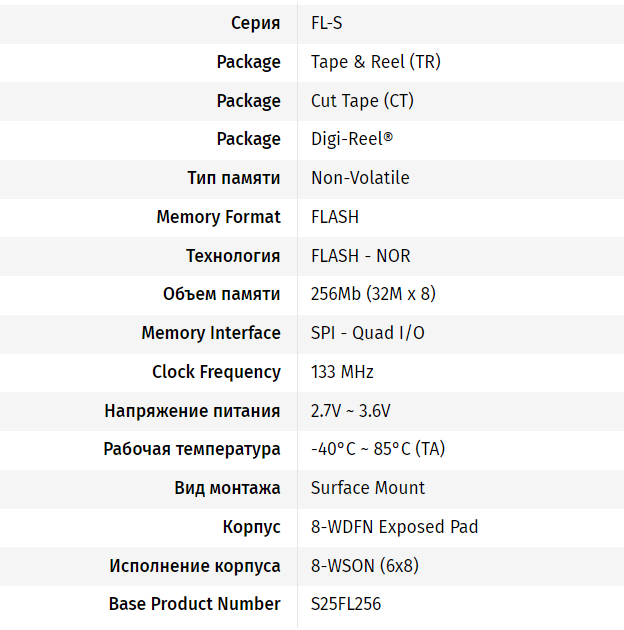Click the FL-S series value
Image resolution: width=624 pixels, height=630 pixels.
pos(327,23)
